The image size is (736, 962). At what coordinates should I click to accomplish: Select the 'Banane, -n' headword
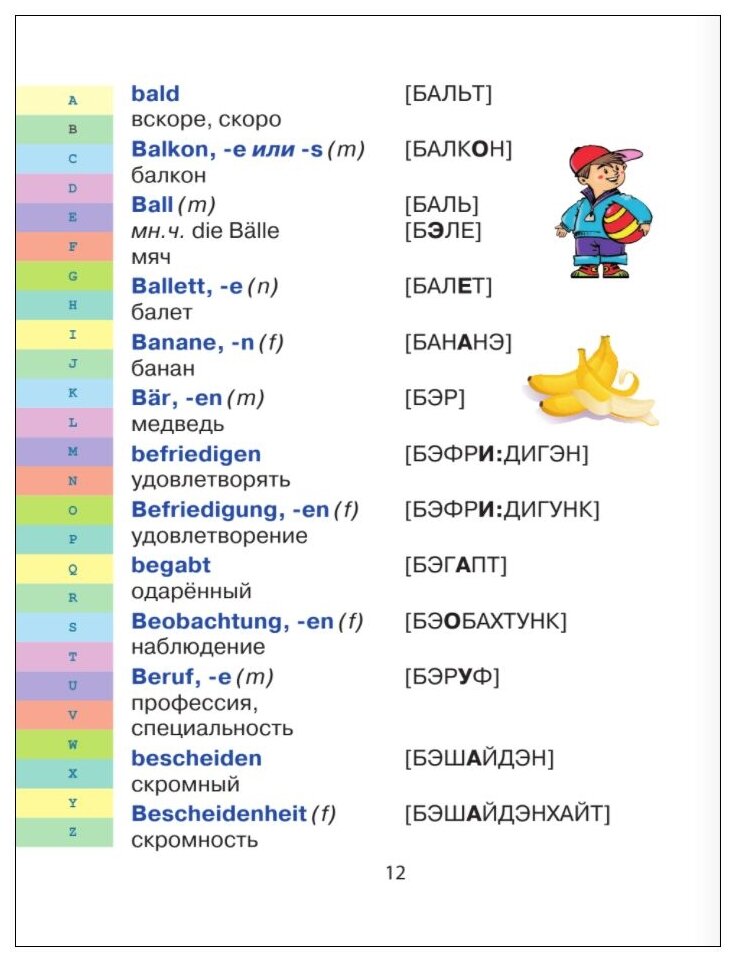click(x=193, y=342)
